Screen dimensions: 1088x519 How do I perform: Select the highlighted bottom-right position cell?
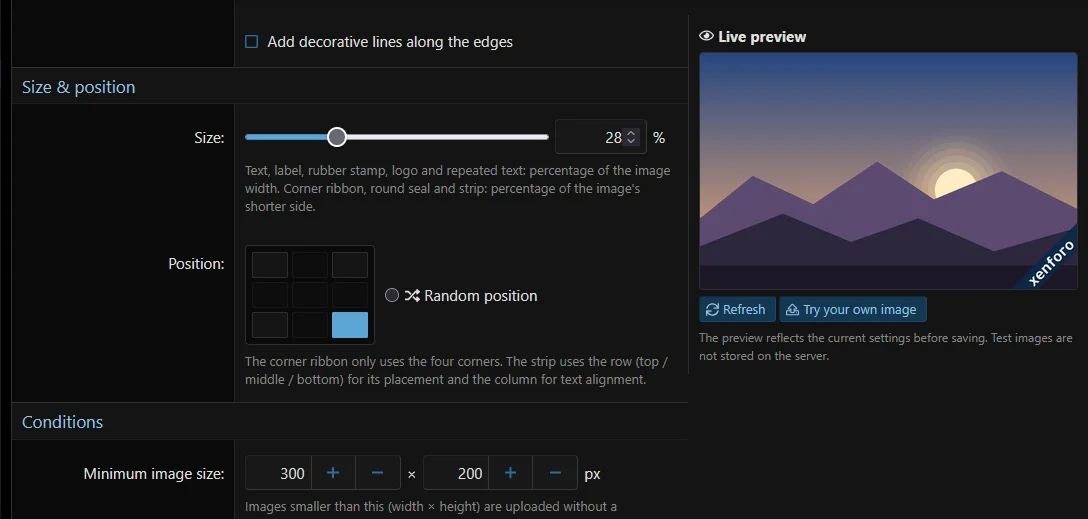pos(350,325)
